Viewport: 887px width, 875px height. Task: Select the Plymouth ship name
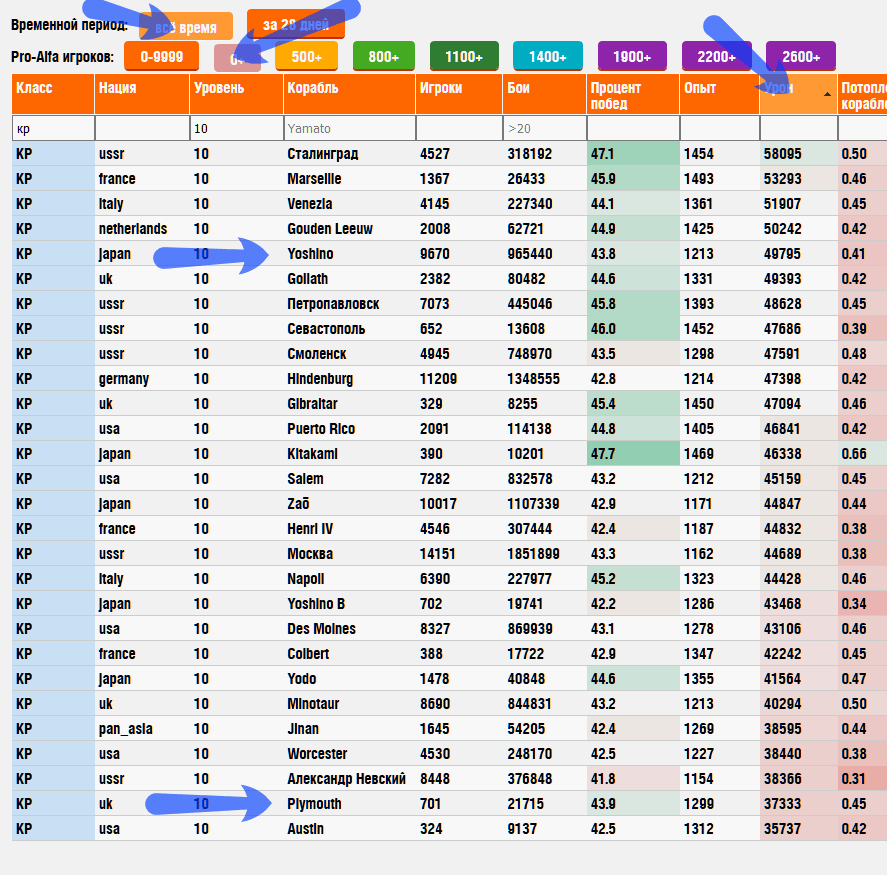click(314, 804)
